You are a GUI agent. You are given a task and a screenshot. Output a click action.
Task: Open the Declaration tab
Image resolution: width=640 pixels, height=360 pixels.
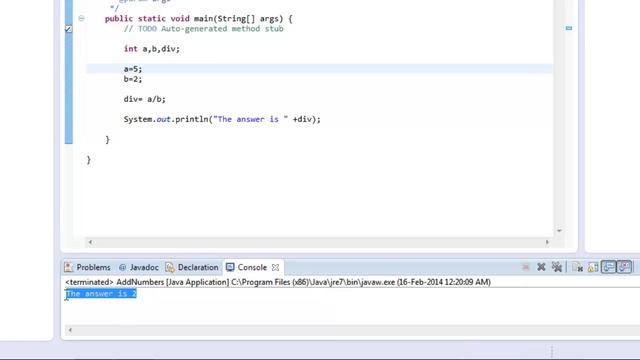pos(192,267)
